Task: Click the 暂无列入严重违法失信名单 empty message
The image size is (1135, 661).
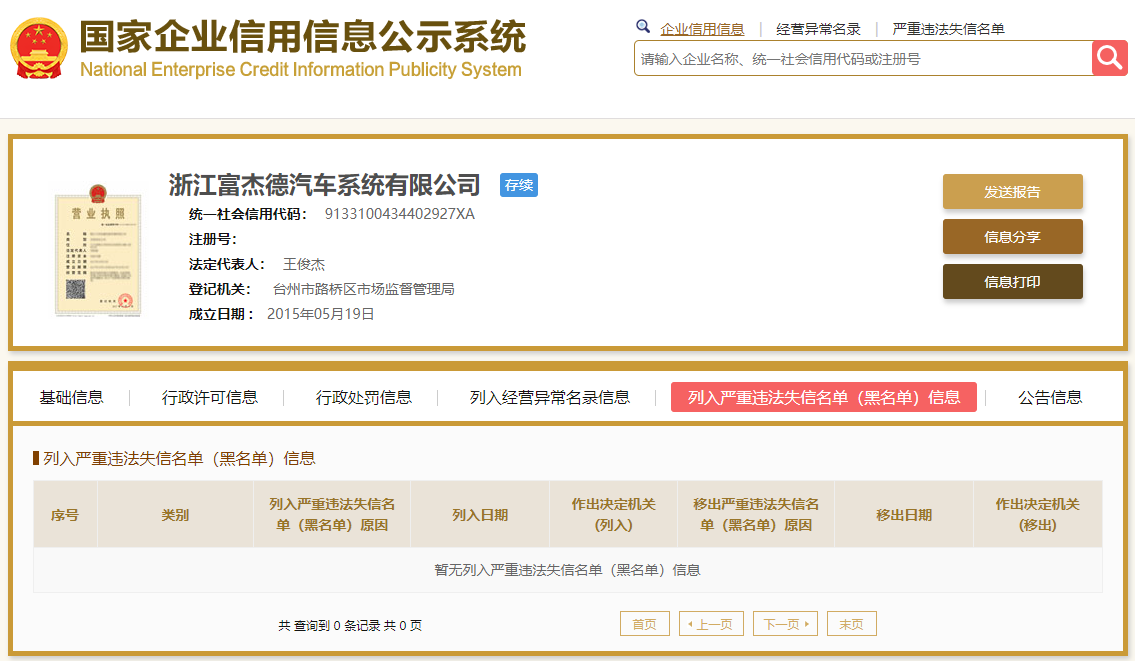Action: point(568,570)
